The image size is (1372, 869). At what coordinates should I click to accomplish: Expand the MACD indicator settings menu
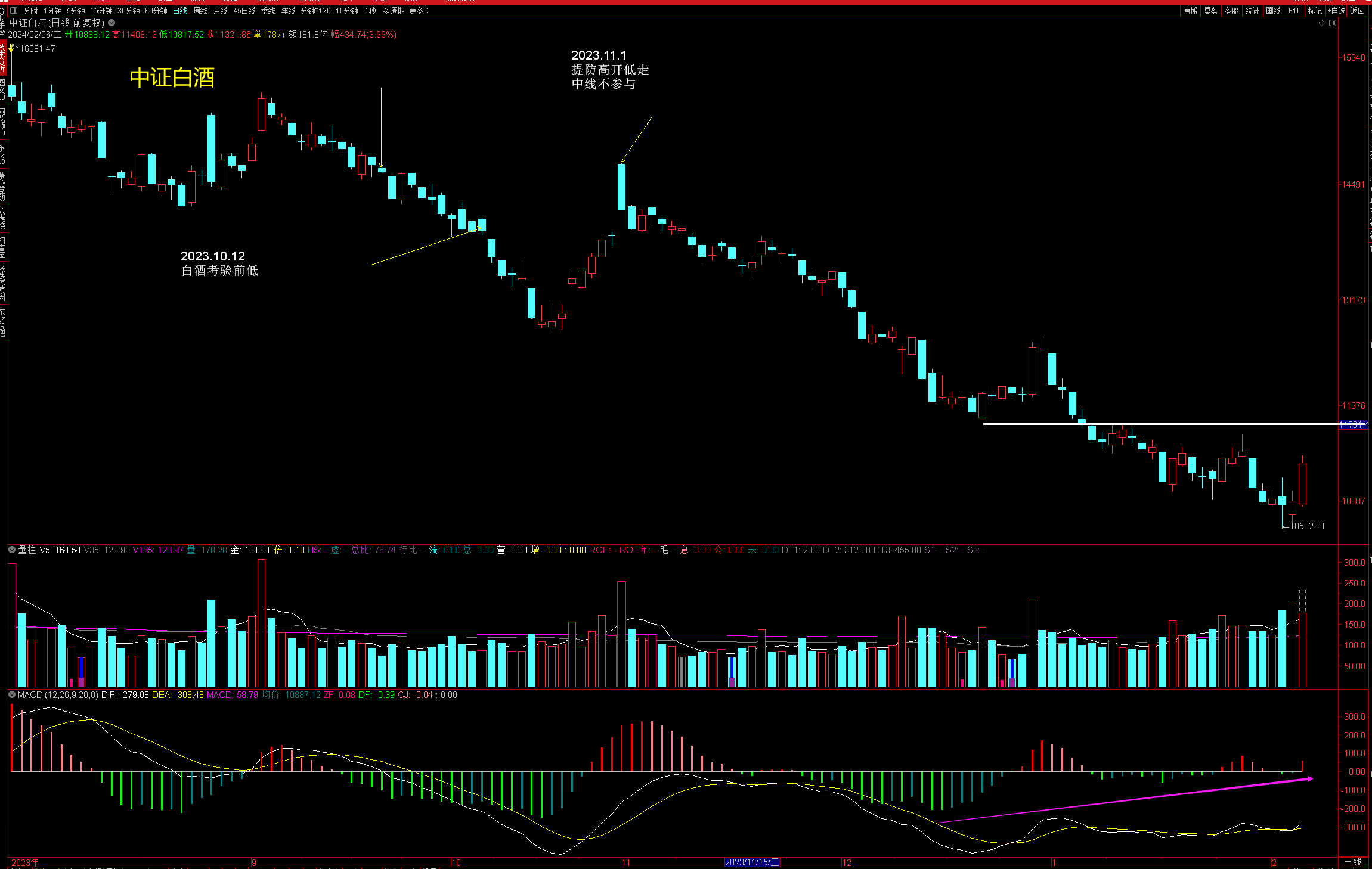tap(12, 694)
